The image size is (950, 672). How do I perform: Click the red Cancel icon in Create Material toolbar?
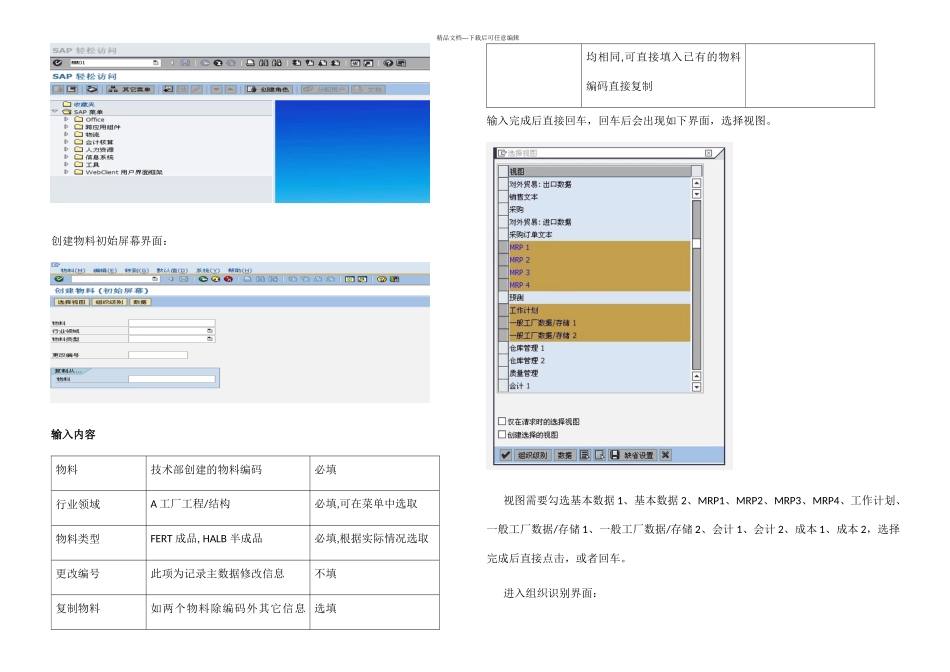tap(228, 279)
